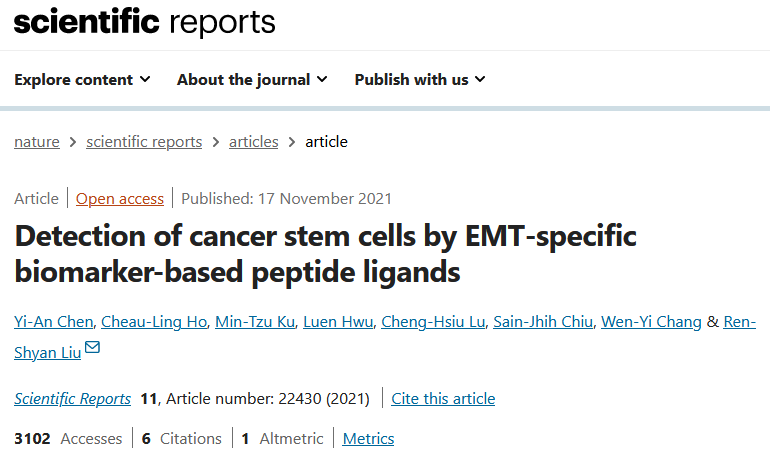Open the scientific reports breadcrumb link
Screen dimensions: 770x452
pos(144,142)
